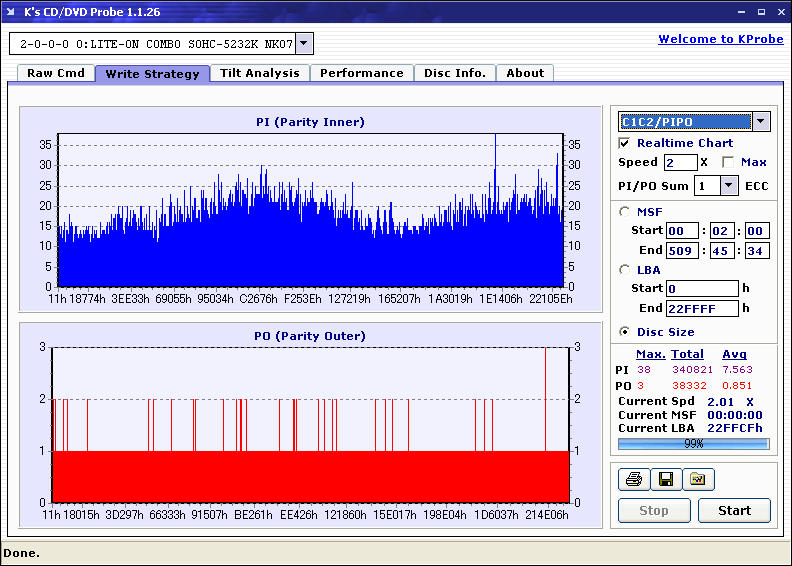The height and width of the screenshot is (566, 792).
Task: Switch to the Tilt Analysis tab
Action: pyautogui.click(x=260, y=73)
